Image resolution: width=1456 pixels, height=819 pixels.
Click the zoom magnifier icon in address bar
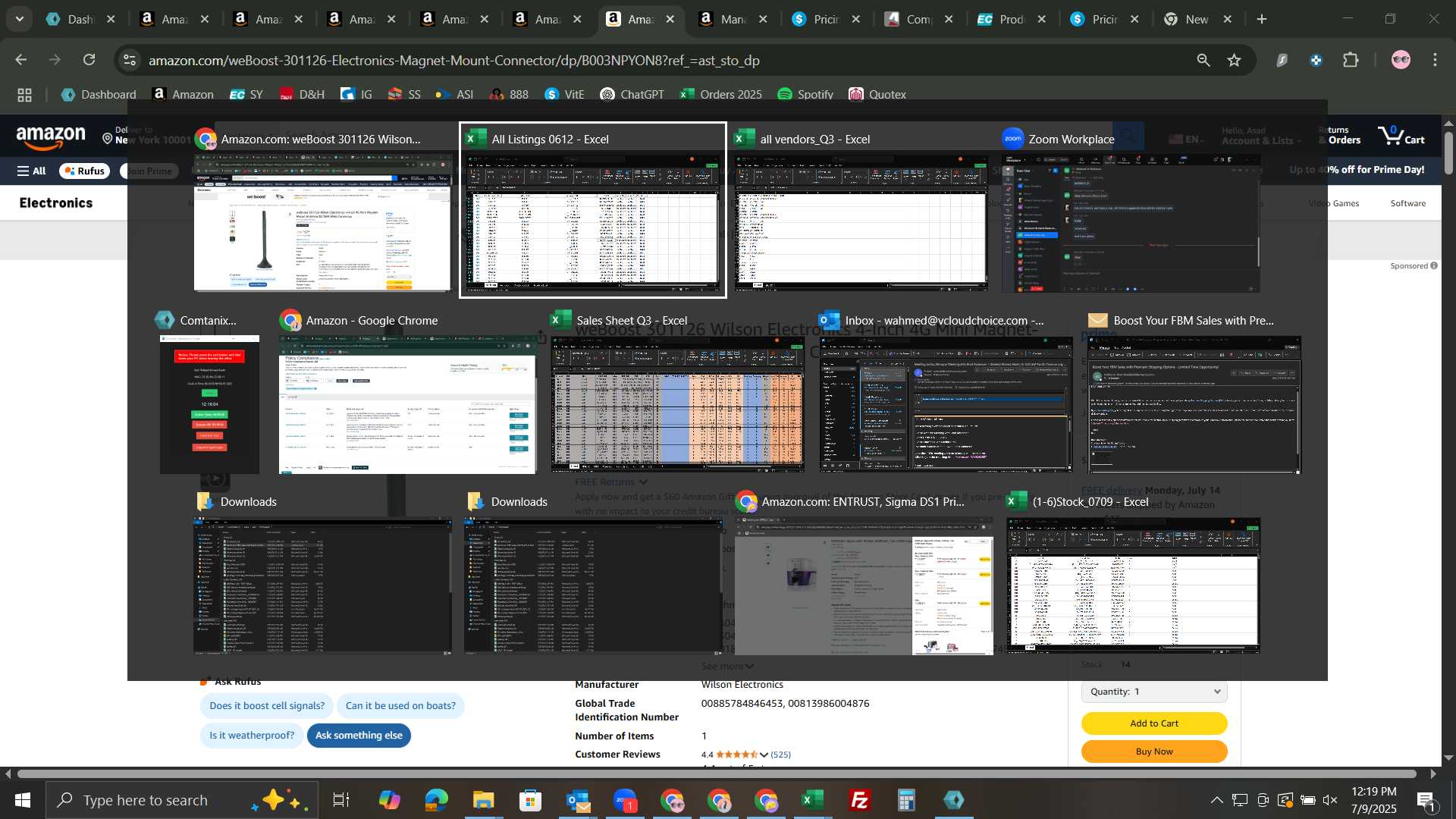click(x=1203, y=60)
